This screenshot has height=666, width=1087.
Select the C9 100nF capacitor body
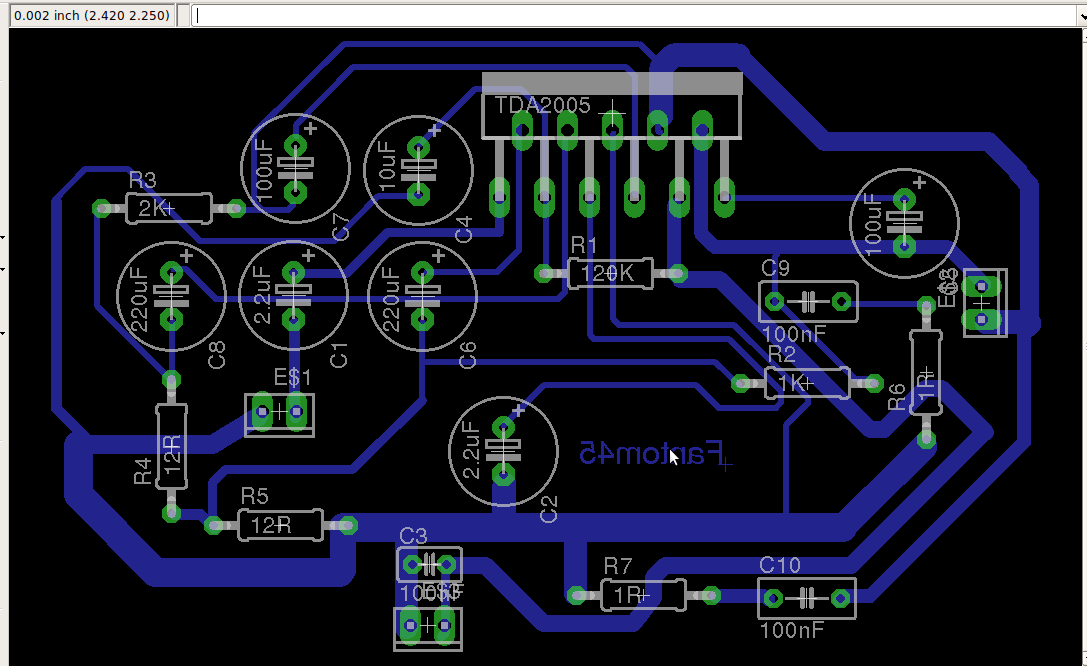(808, 301)
